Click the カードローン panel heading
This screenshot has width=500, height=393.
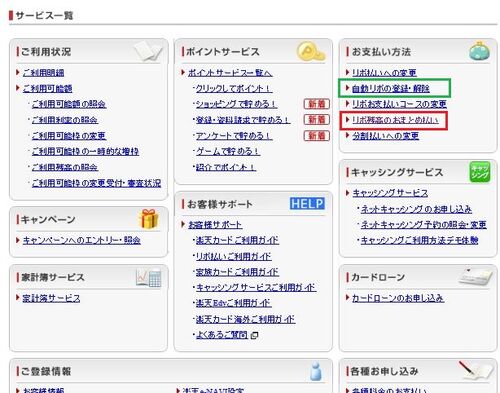(x=378, y=277)
